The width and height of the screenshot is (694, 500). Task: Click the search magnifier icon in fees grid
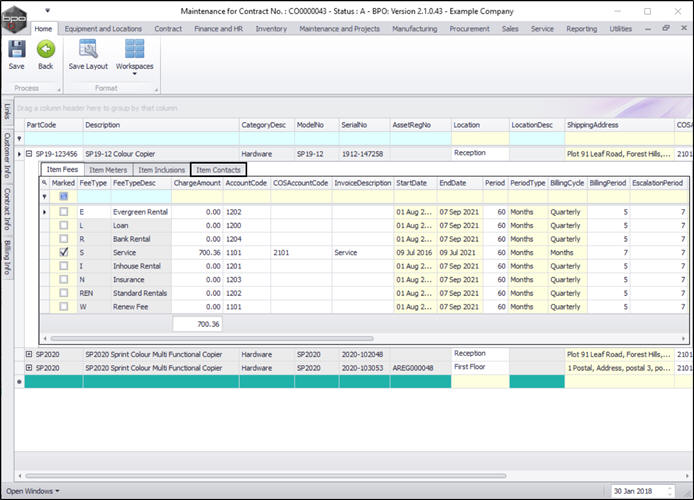[44, 184]
